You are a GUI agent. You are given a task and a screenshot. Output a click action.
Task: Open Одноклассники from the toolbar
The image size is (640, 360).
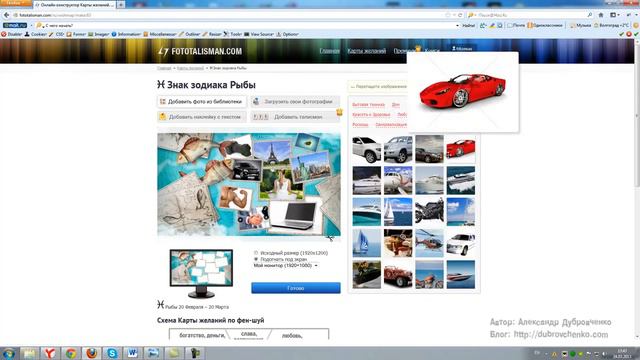click(x=545, y=25)
